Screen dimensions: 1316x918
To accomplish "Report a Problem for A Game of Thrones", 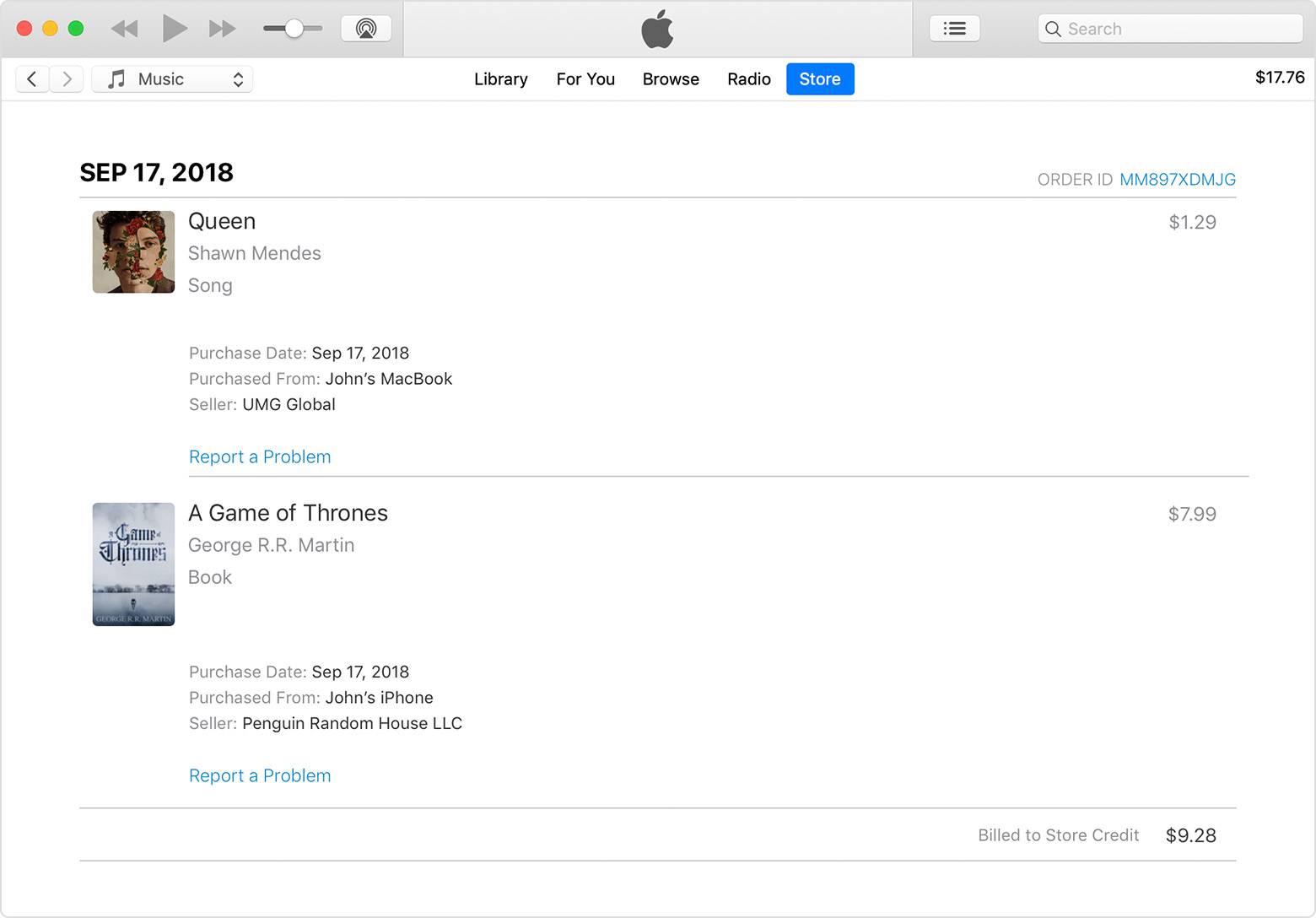I will (260, 775).
